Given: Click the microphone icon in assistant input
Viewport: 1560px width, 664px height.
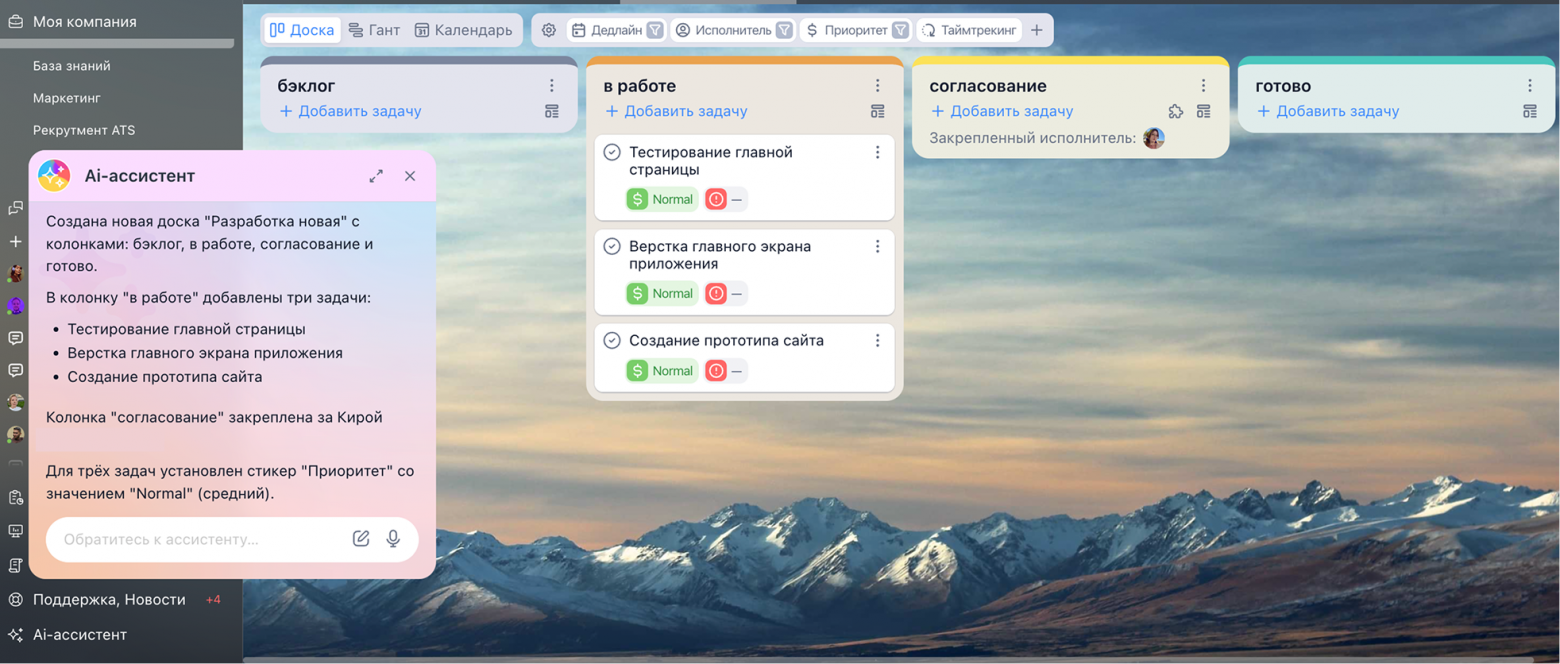Looking at the screenshot, I should tap(393, 539).
